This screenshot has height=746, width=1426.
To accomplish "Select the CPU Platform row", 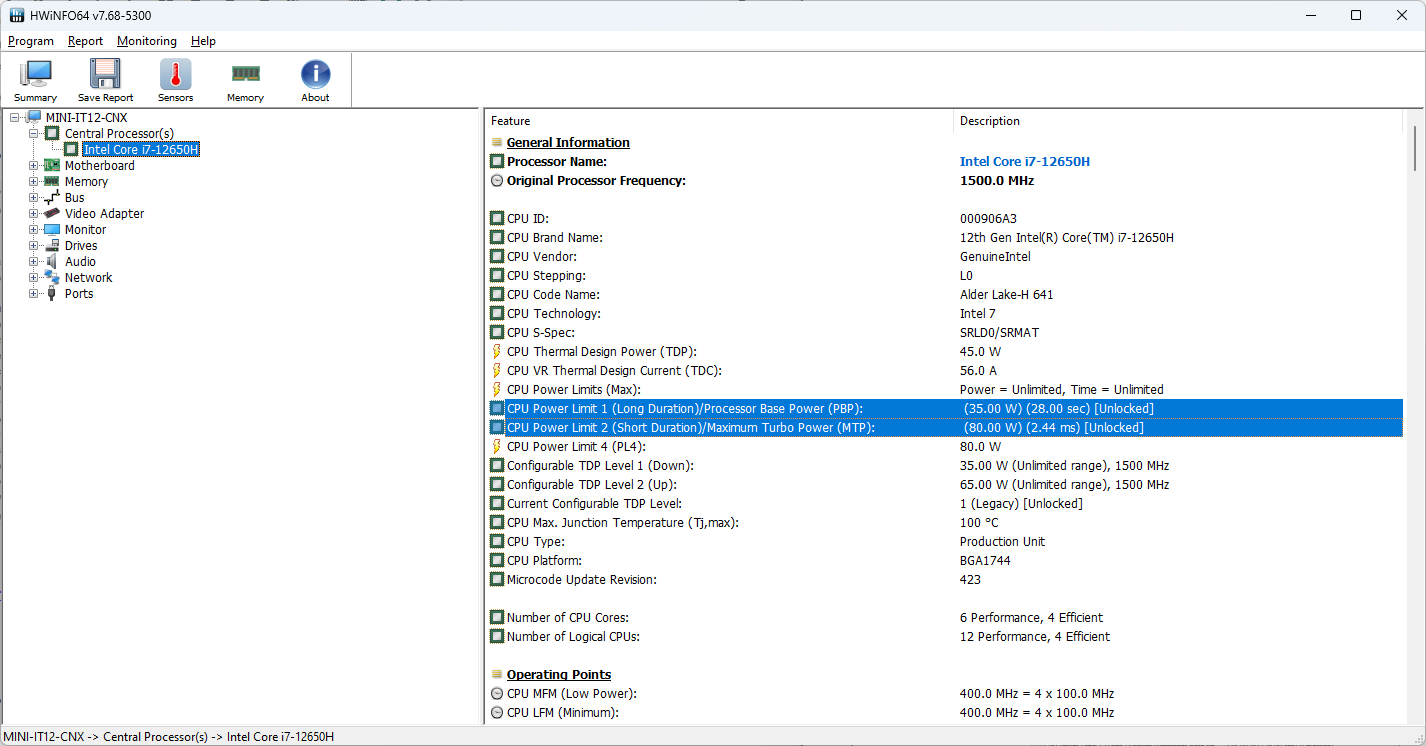I will point(945,561).
